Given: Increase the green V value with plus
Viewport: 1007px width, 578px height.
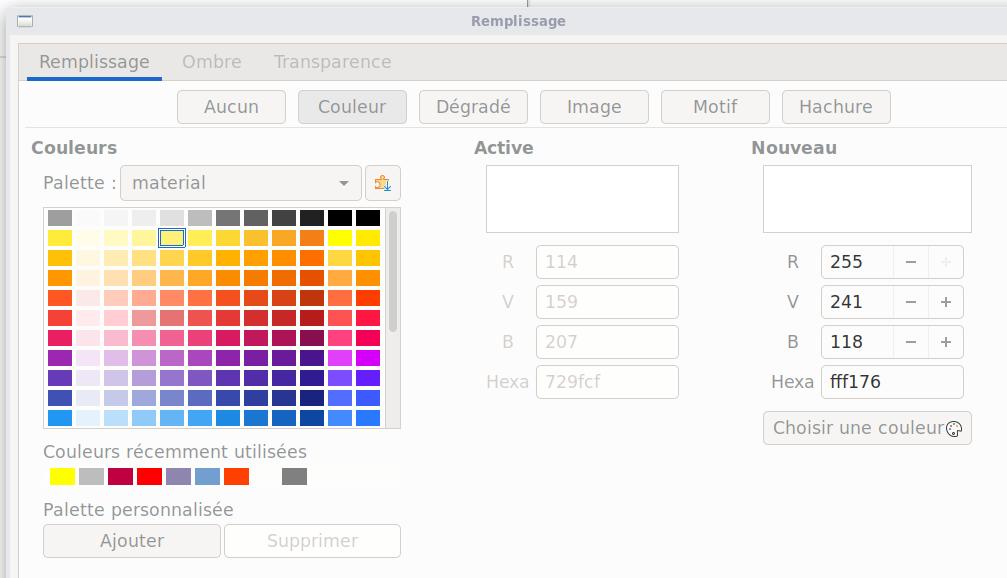Looking at the screenshot, I should pyautogui.click(x=945, y=302).
